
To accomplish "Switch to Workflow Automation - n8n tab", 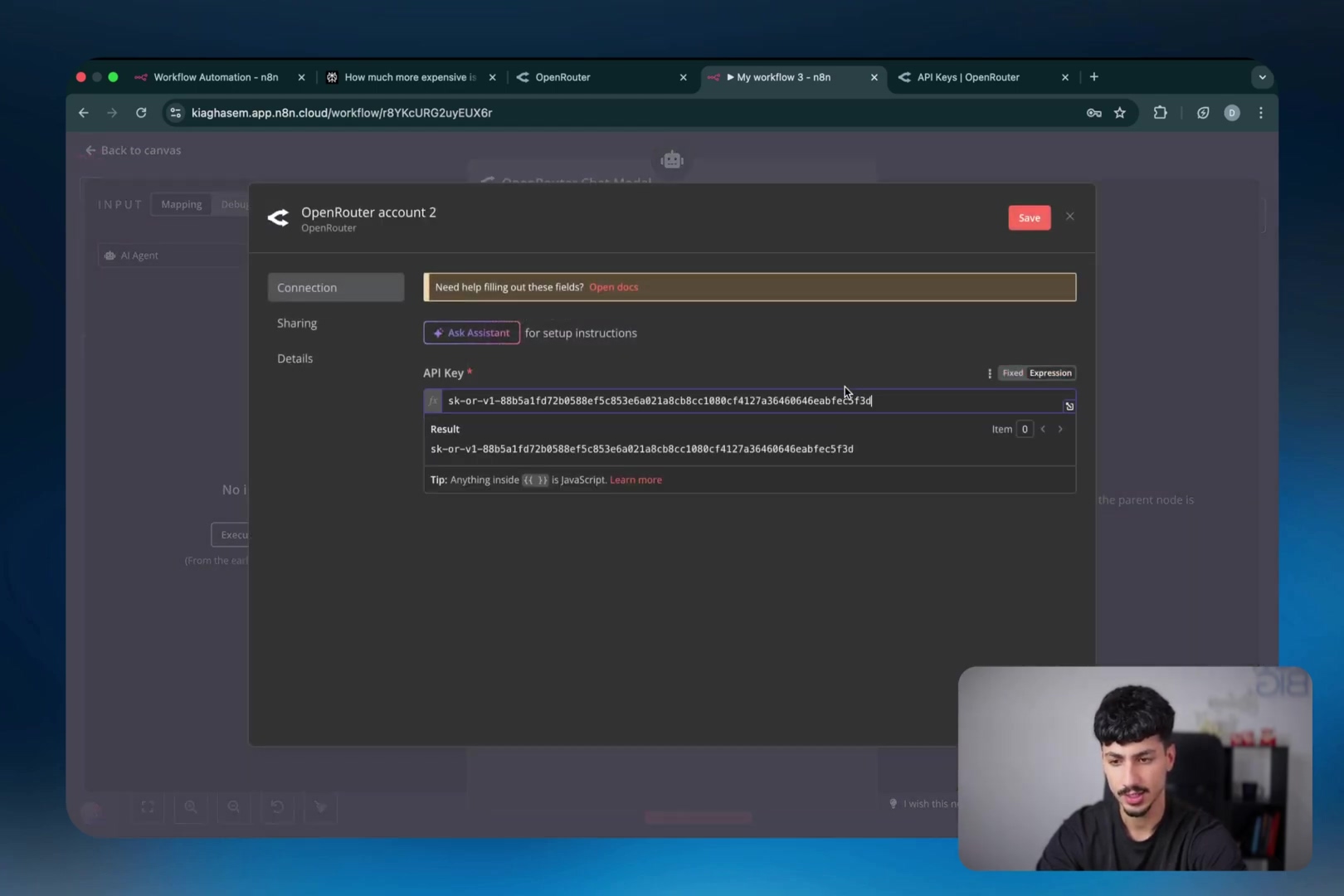I will point(216,77).
